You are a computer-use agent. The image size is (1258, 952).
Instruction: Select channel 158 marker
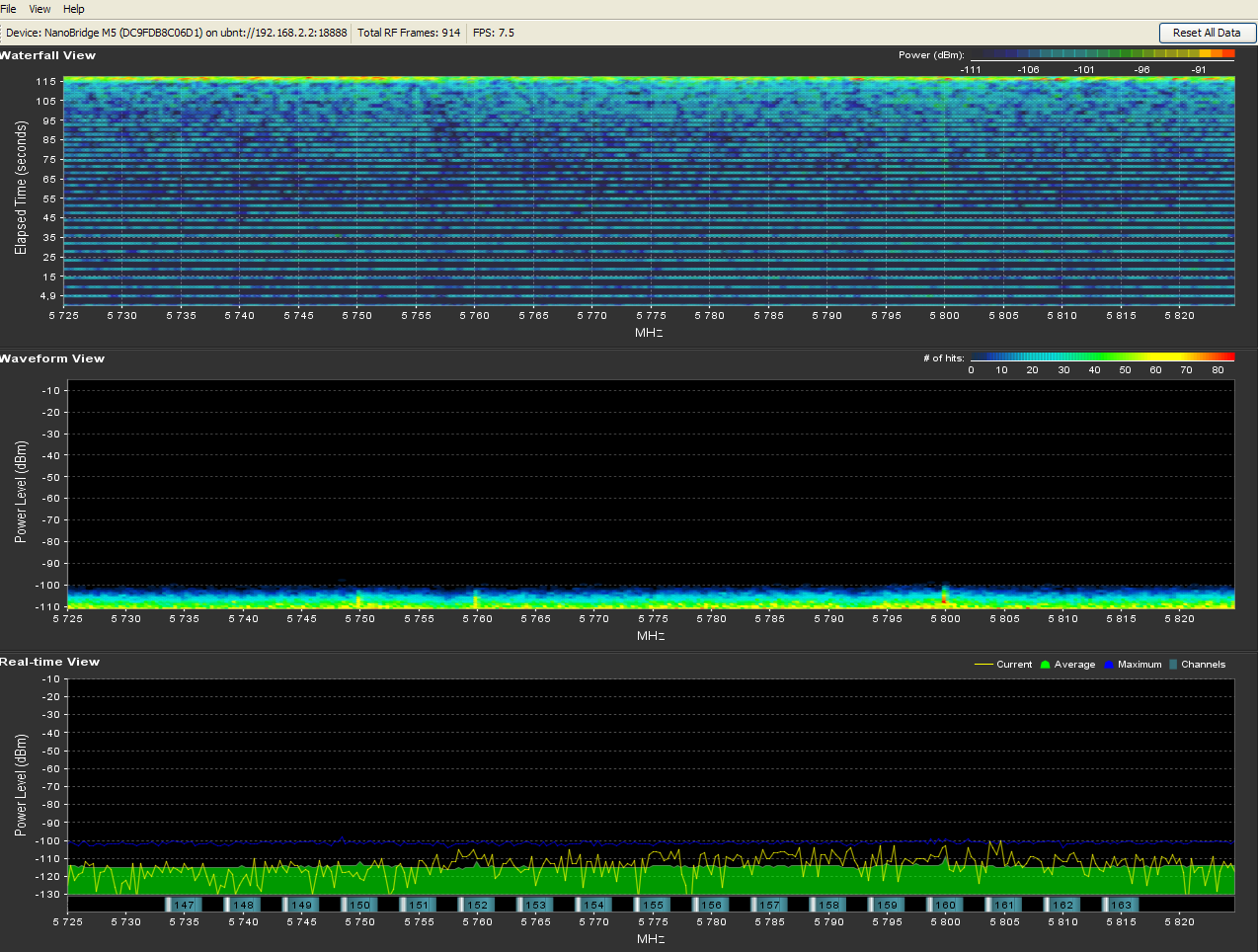click(x=828, y=905)
